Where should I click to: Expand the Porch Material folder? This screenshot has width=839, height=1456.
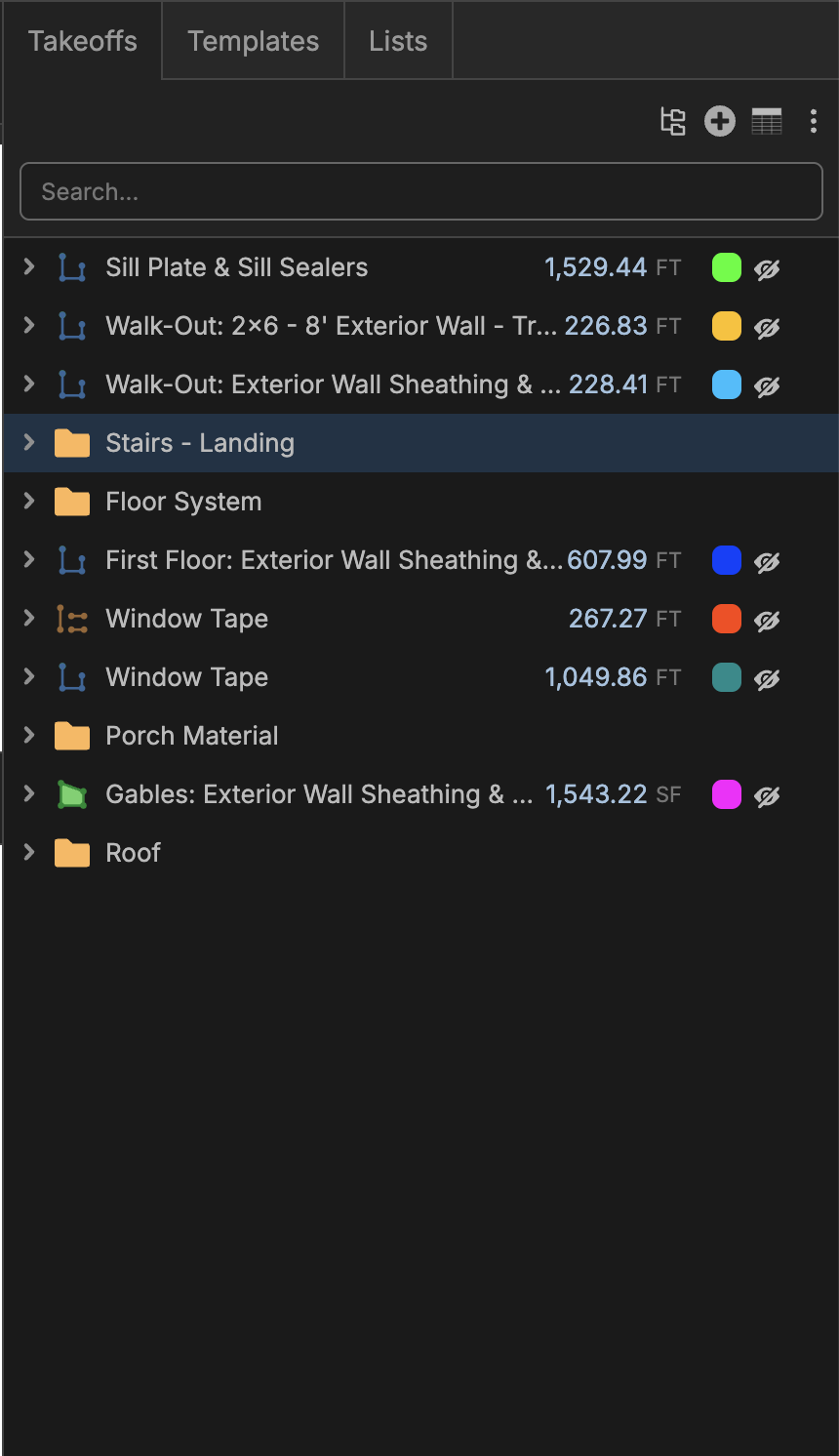coord(29,736)
